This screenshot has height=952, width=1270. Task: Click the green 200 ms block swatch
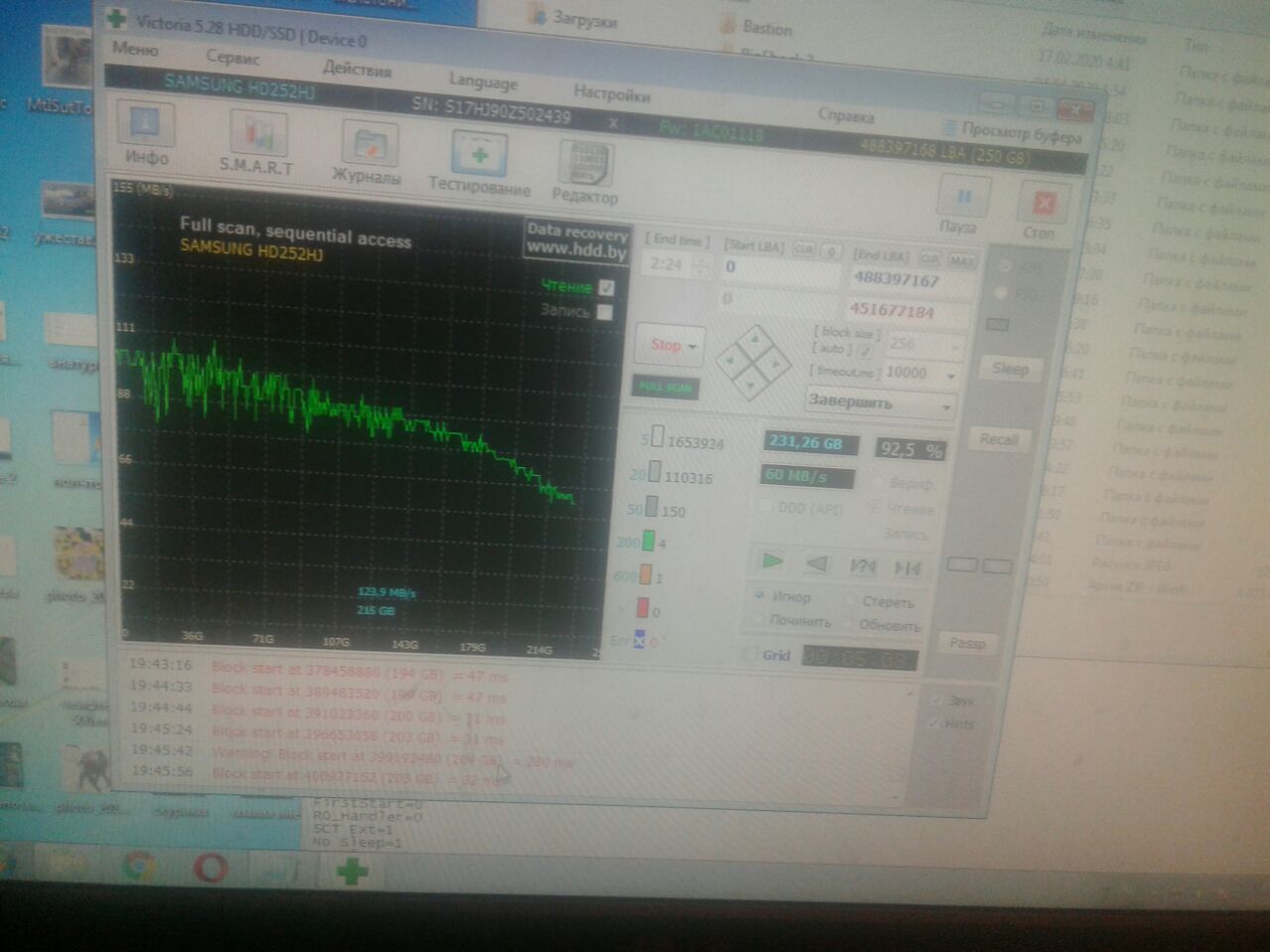pyautogui.click(x=648, y=541)
